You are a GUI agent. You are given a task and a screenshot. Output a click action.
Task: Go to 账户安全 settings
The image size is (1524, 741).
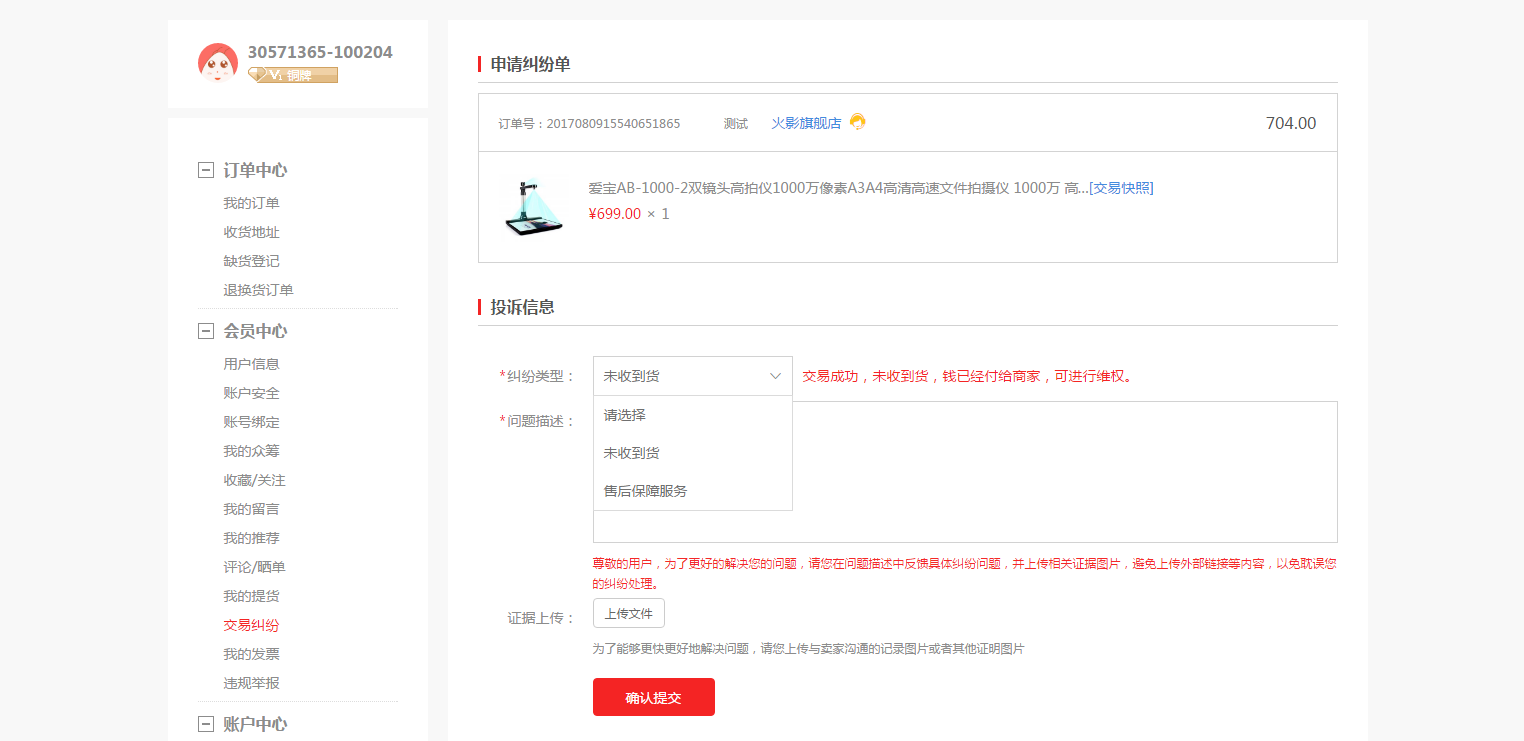pos(251,393)
